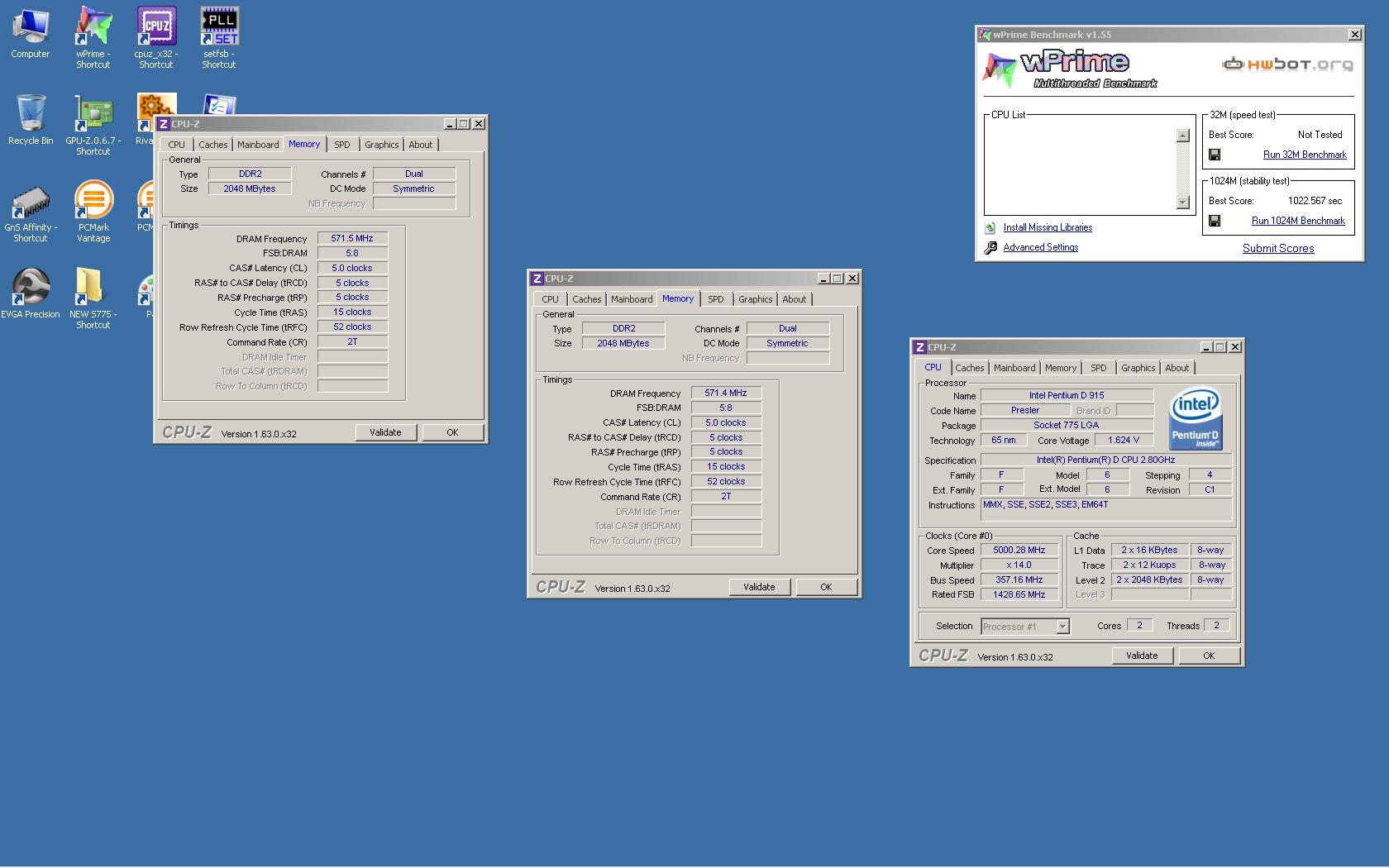The width and height of the screenshot is (1389, 868).
Task: Click save icon next to Run 1024M Benchmark
Action: [x=1215, y=221]
